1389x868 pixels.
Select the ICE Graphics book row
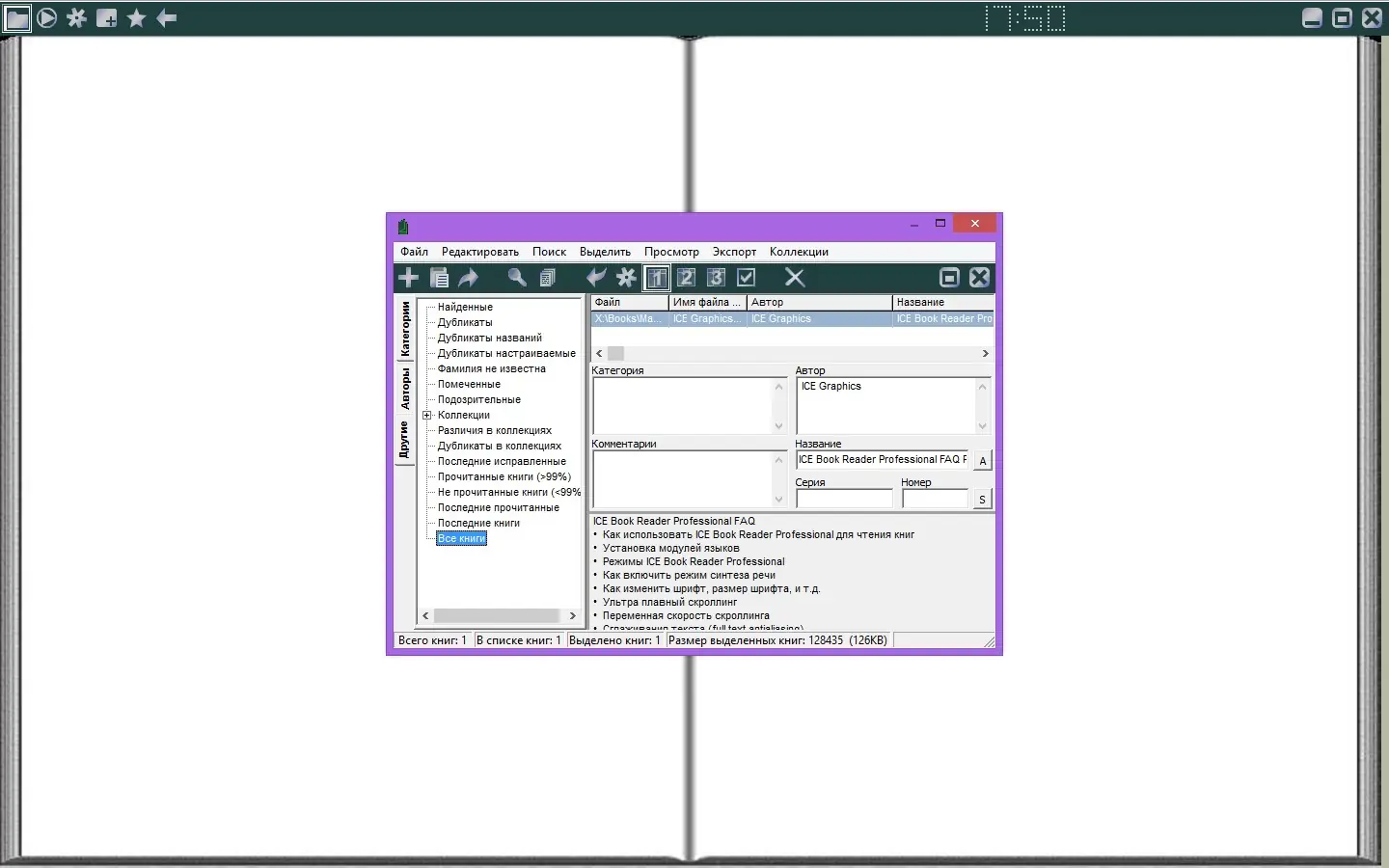[x=792, y=319]
